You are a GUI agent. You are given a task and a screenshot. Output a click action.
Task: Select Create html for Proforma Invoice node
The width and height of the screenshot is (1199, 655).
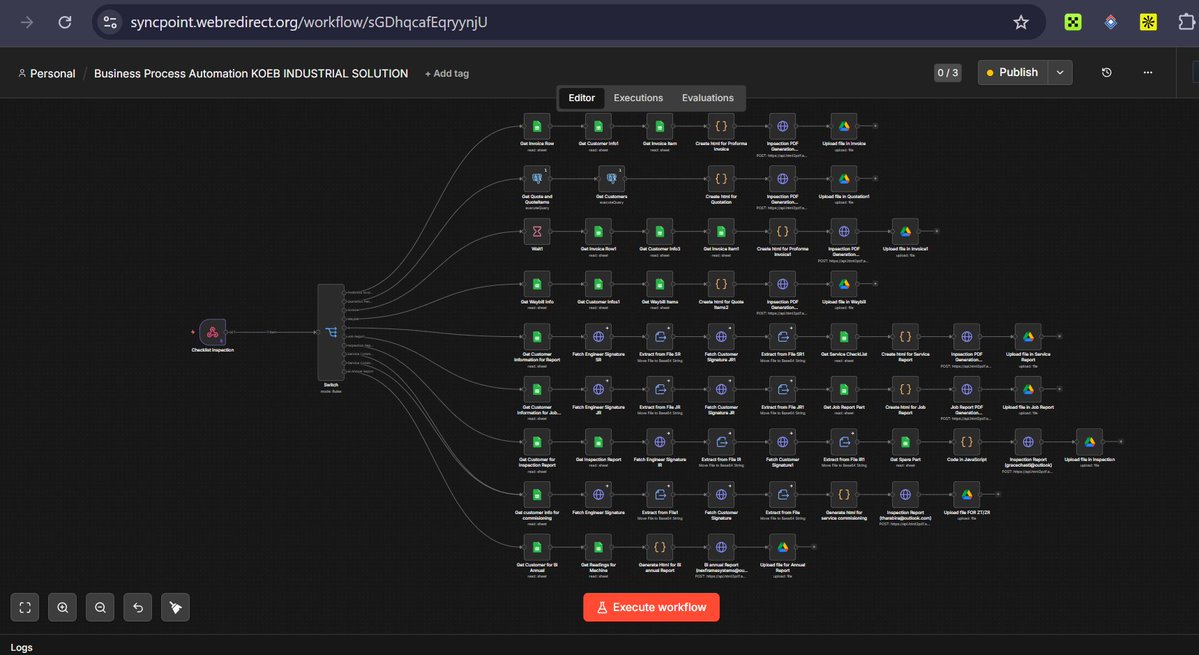(721, 126)
